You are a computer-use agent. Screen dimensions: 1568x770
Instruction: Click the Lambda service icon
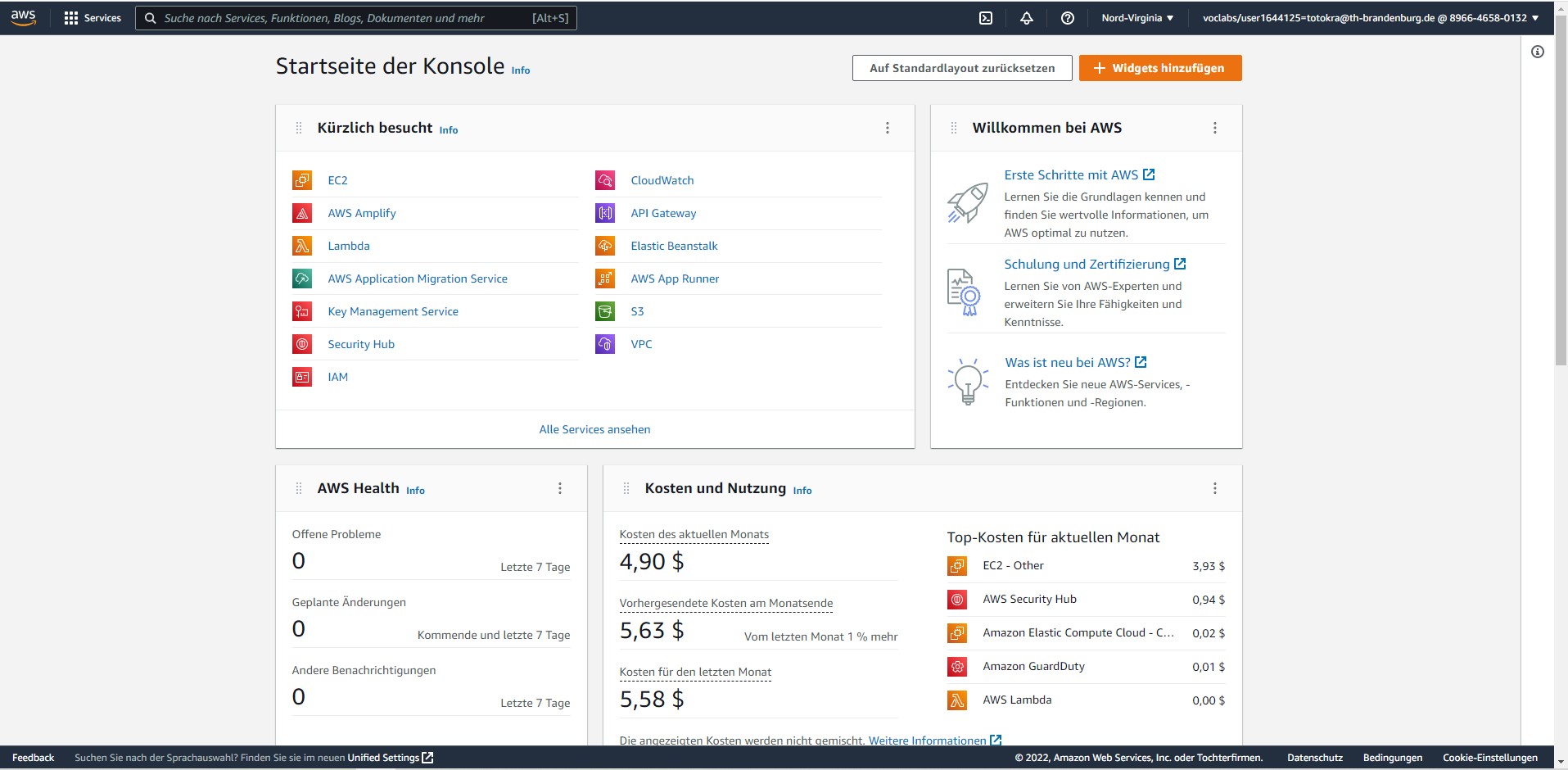[x=302, y=246]
